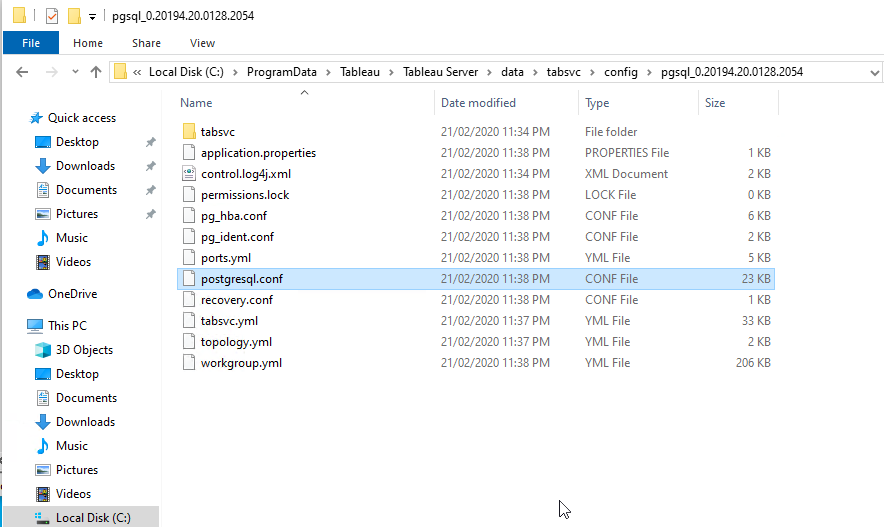Go back using the Back arrow
This screenshot has width=884, height=527.
coord(22,72)
